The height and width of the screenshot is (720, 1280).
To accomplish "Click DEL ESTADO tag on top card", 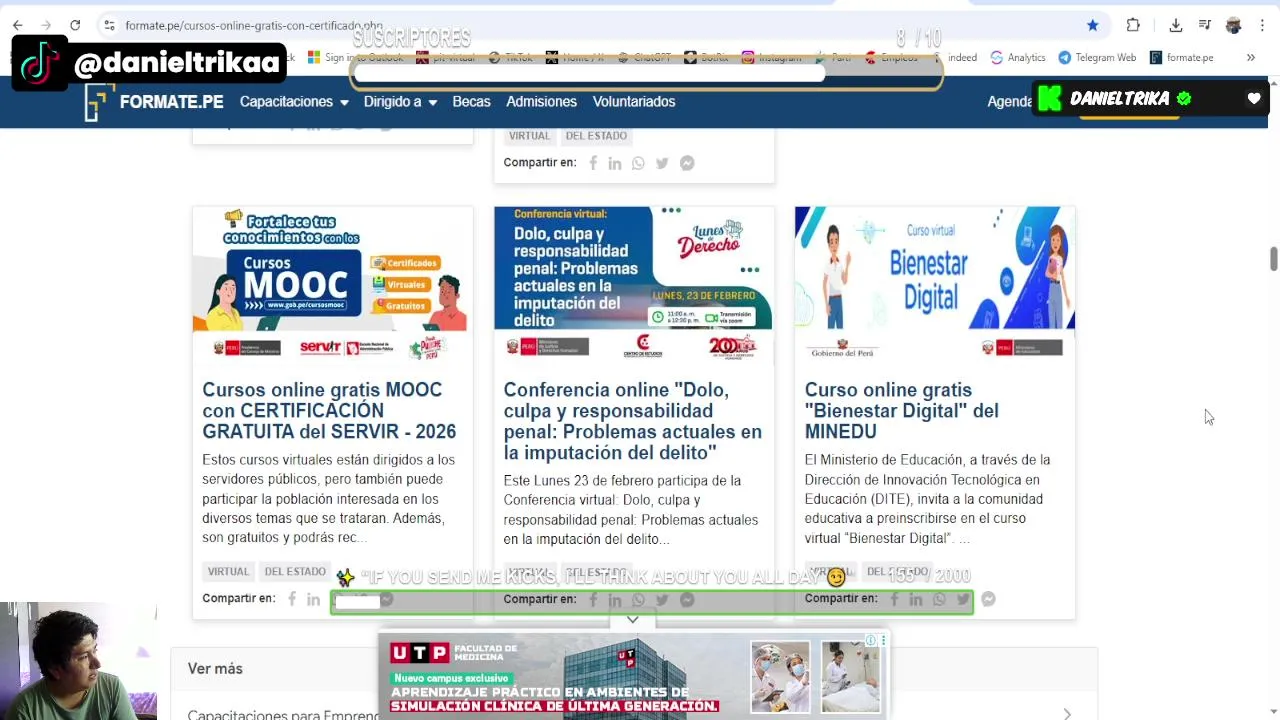I will pos(596,136).
